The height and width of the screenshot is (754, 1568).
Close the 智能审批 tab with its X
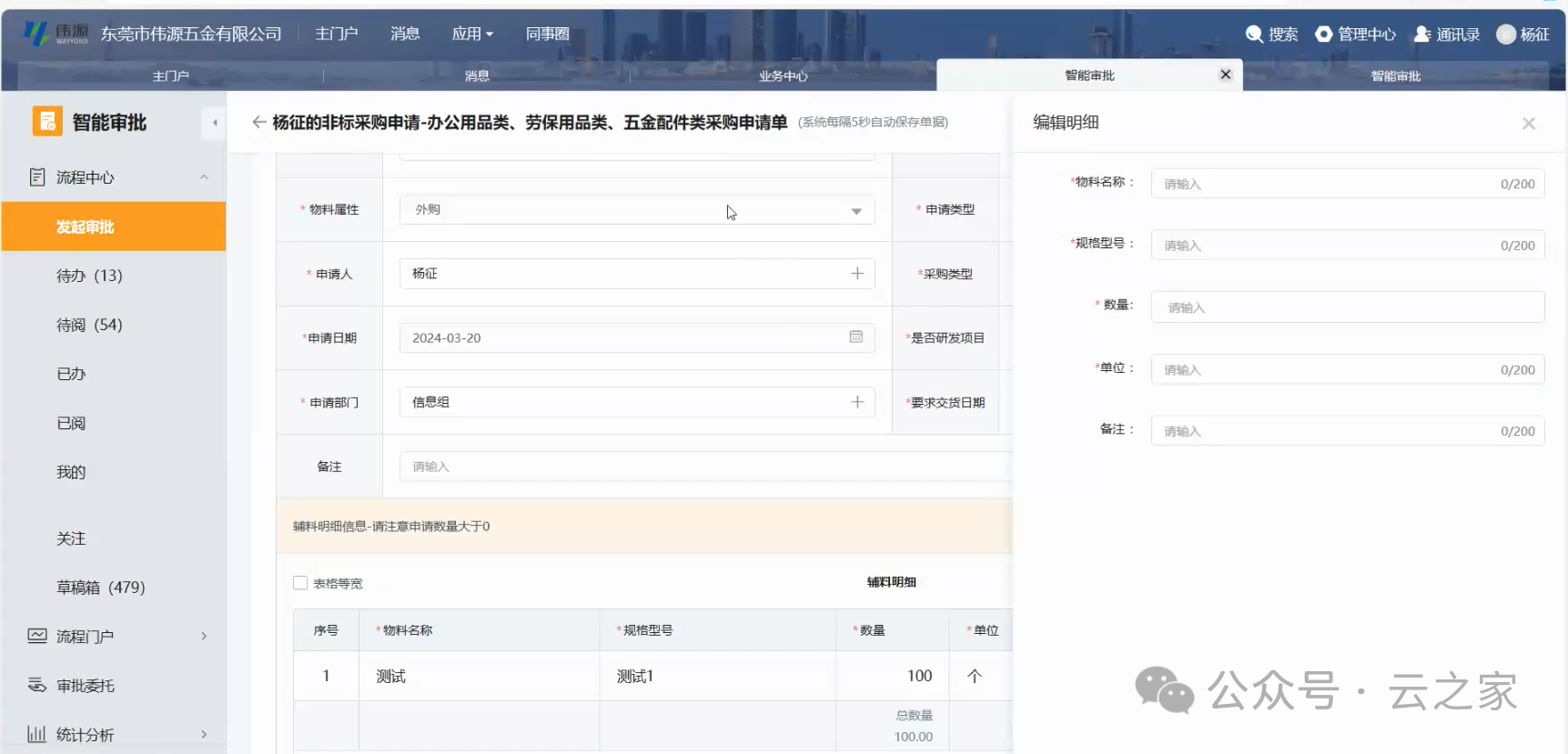[x=1225, y=75]
